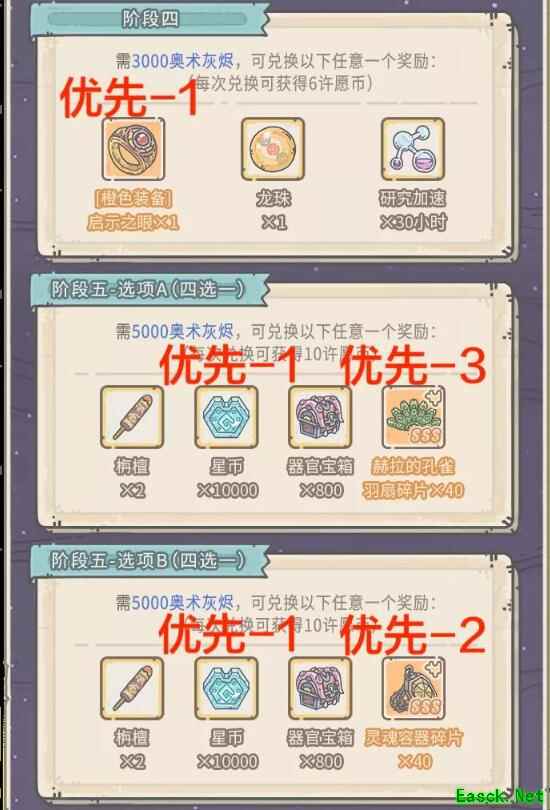Screen dimensions: 550x810
Task: Choose 星币 ×10000 icon in 选项B
Action: point(226,688)
